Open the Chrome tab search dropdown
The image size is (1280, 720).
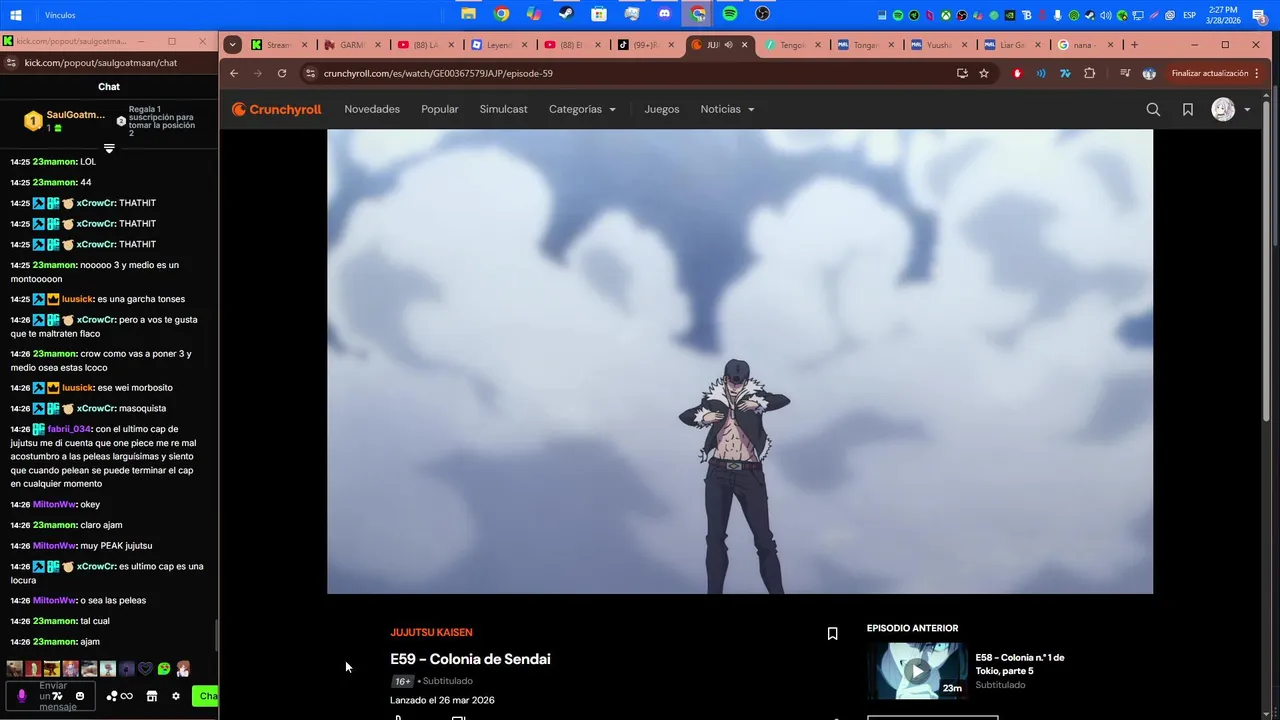pos(232,45)
